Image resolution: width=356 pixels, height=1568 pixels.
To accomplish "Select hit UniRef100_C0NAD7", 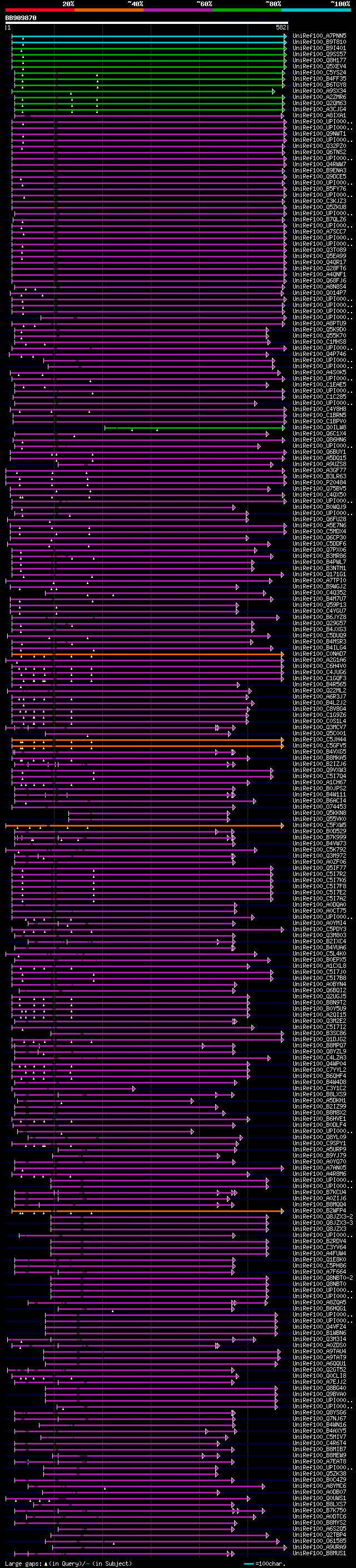I will click(319, 654).
